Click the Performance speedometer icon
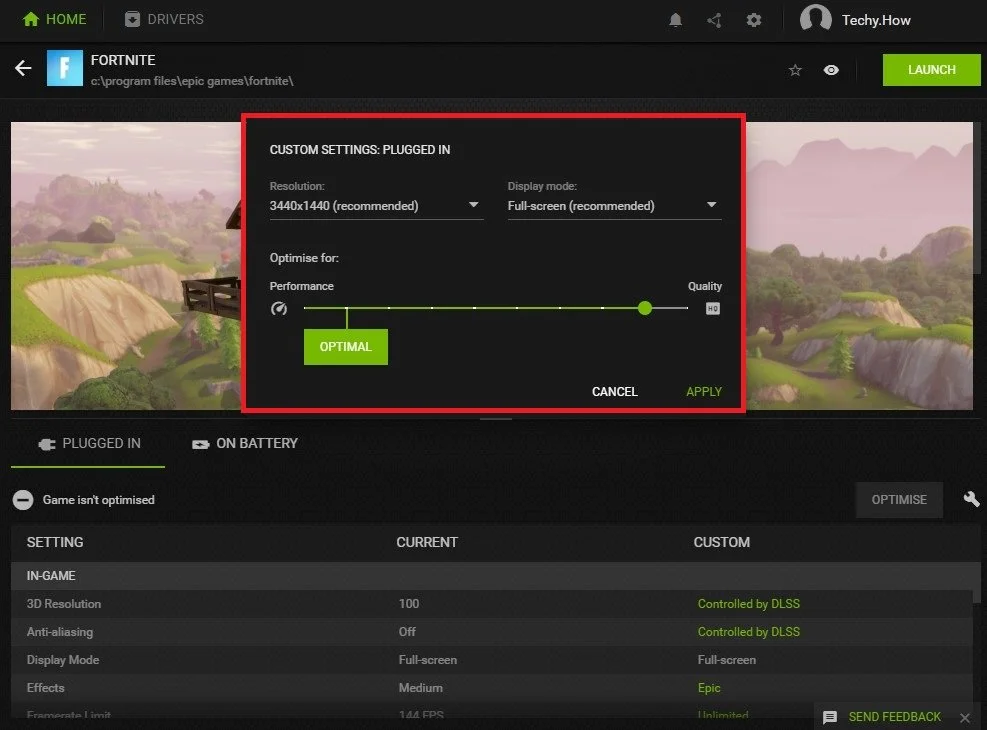 [279, 308]
